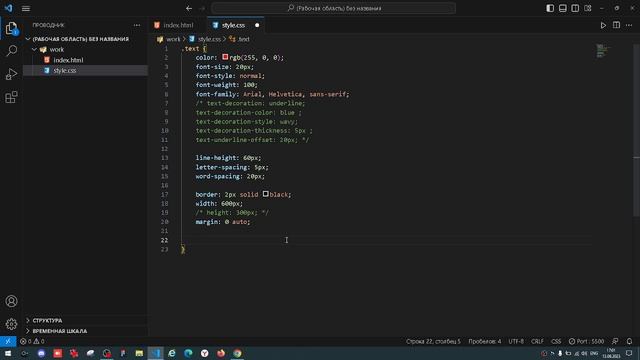Viewport: 640px width, 360px height.
Task: Click the style.css breadcrumb
Action: tap(209, 39)
